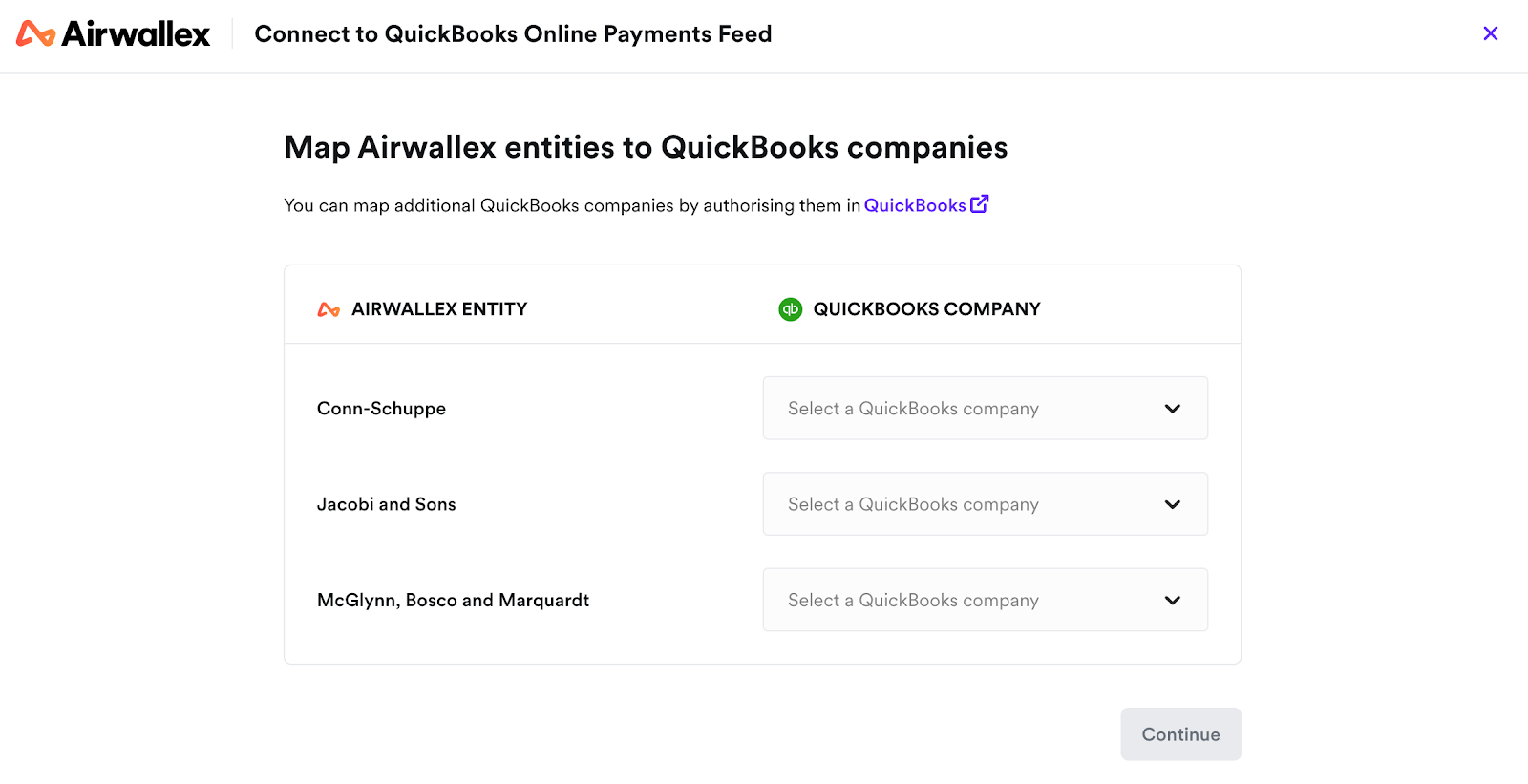The image size is (1528, 784).
Task: Click the 'Map Airwallex entities to QuickBooks companies' heading
Action: point(646,147)
